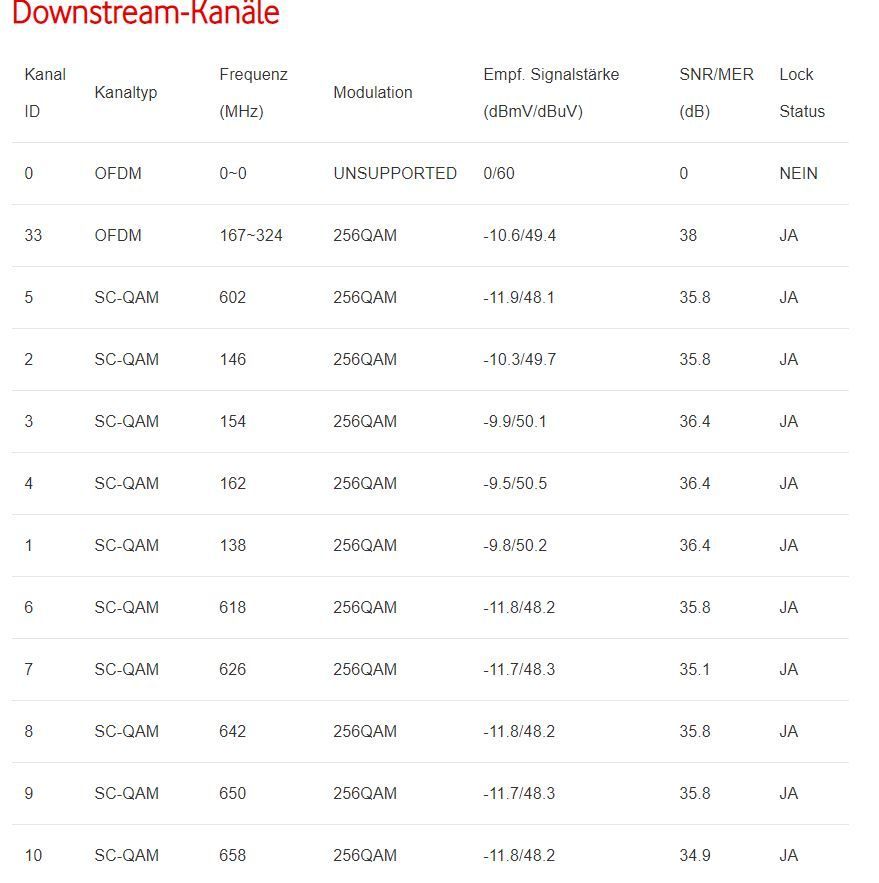This screenshot has width=879, height=883.
Task: Click the Lock Status column header
Action: coord(802,92)
